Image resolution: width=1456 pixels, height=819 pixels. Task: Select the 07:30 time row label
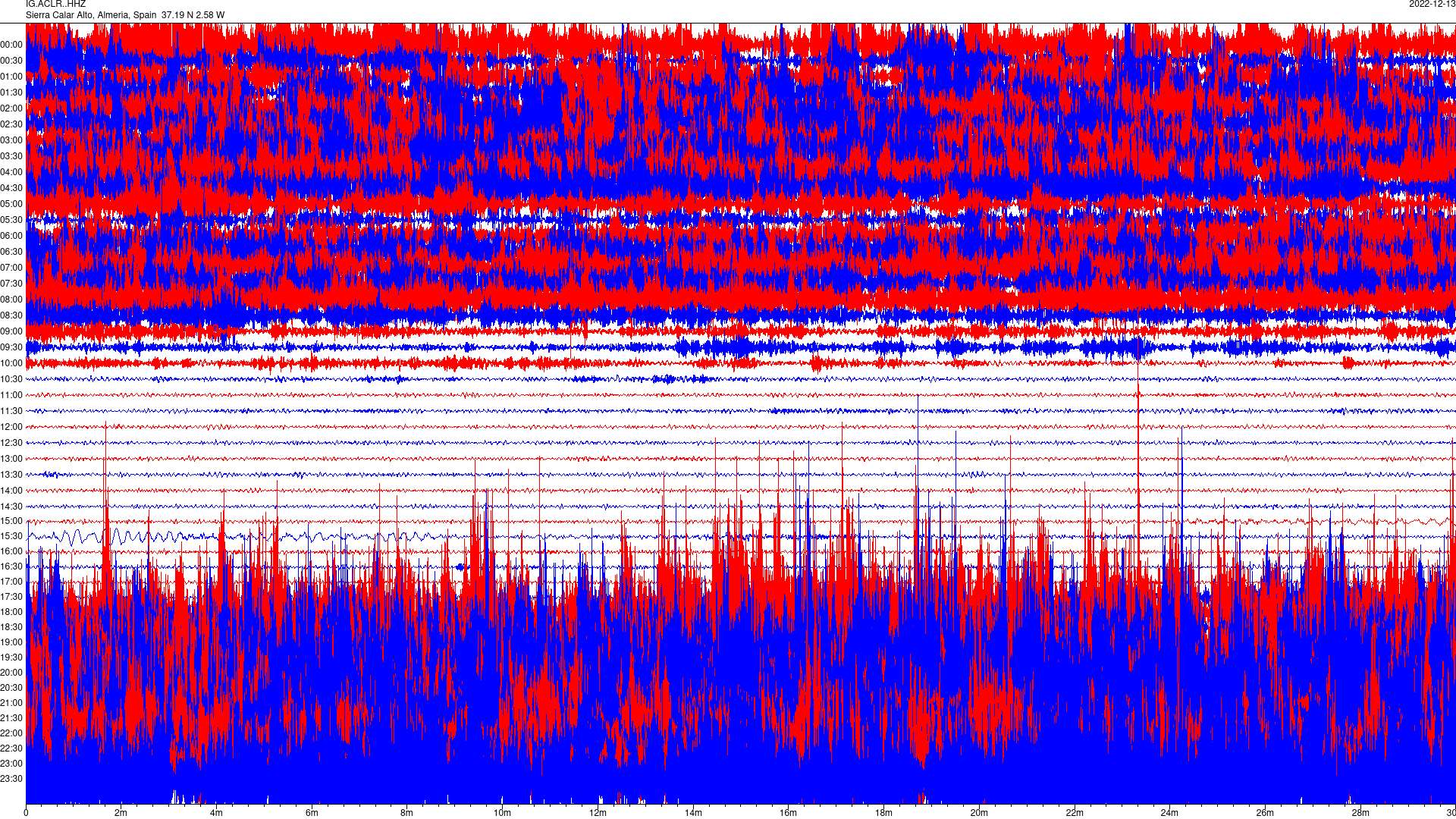coord(11,284)
